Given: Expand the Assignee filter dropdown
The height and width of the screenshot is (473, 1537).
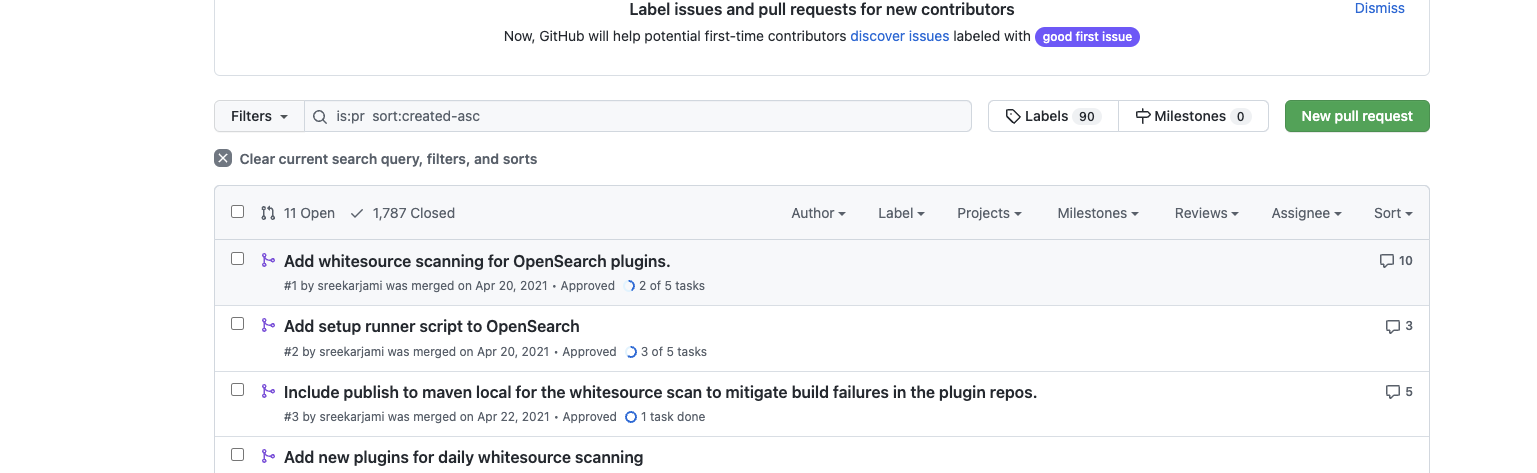Looking at the screenshot, I should pyautogui.click(x=1307, y=213).
